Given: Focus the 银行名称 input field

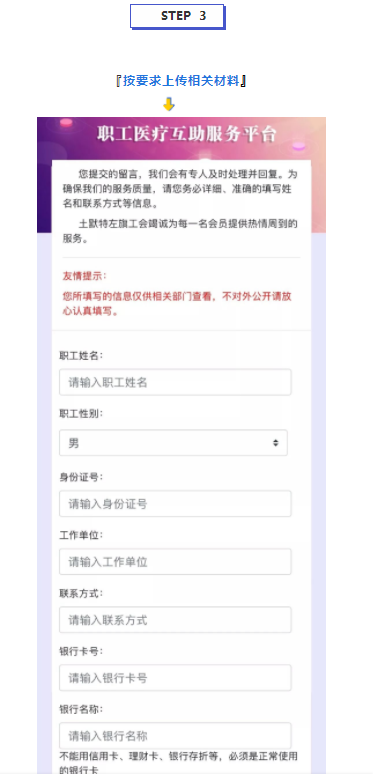Looking at the screenshot, I should [175, 736].
